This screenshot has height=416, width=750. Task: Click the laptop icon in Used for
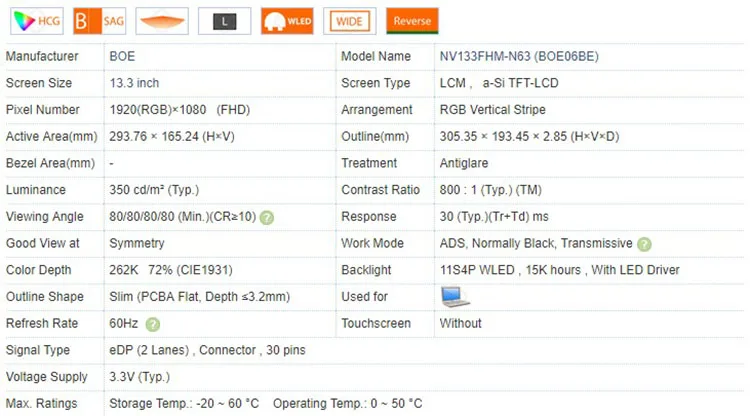point(456,296)
